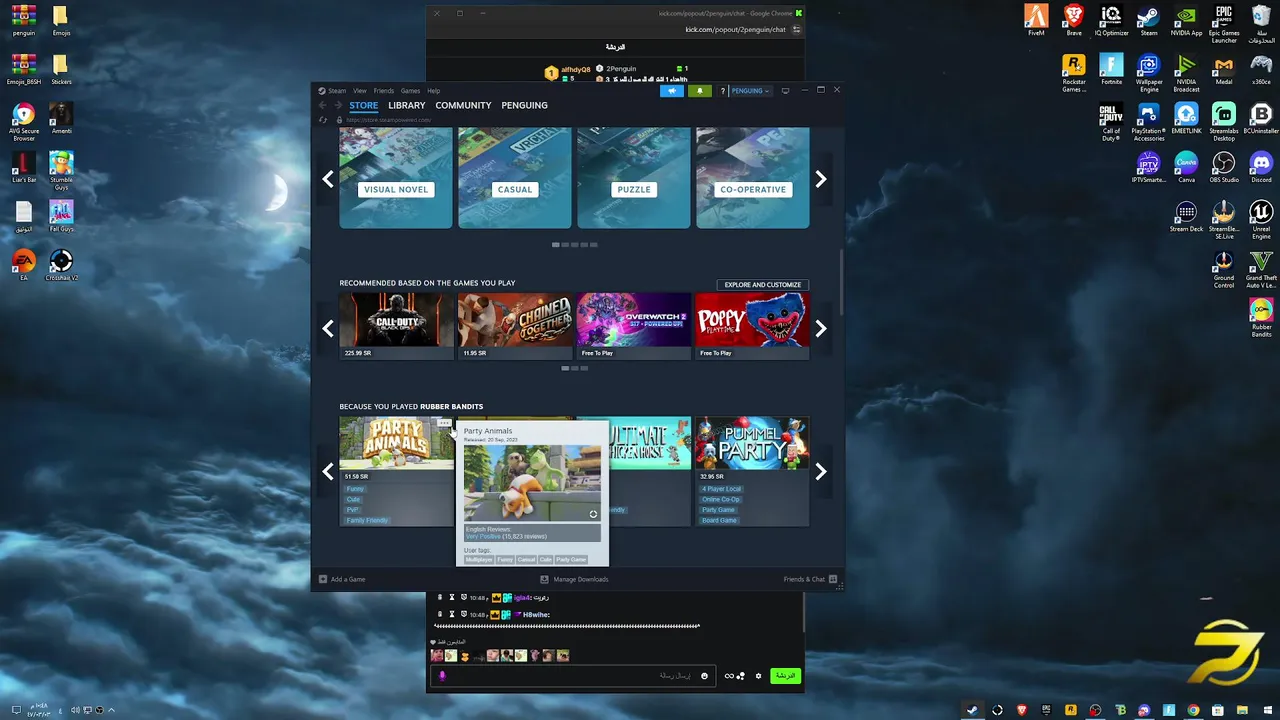
Task: Open emoji picker in Kick chat input
Action: (x=704, y=676)
